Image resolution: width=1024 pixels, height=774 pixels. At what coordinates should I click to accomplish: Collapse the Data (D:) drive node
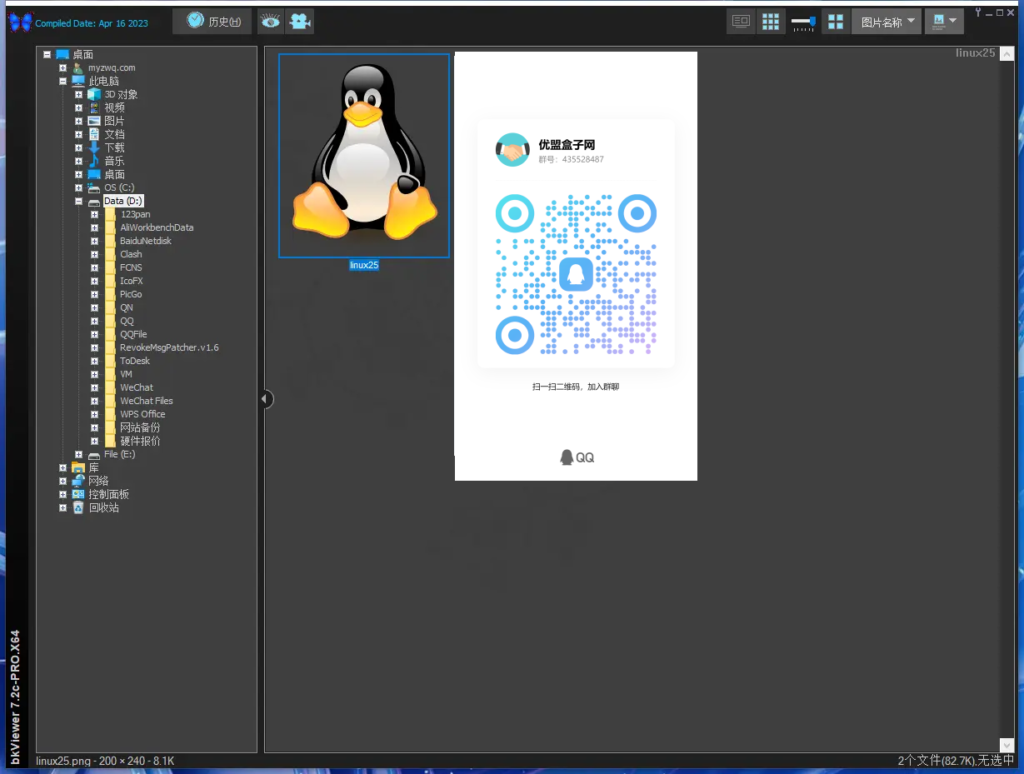coord(78,201)
